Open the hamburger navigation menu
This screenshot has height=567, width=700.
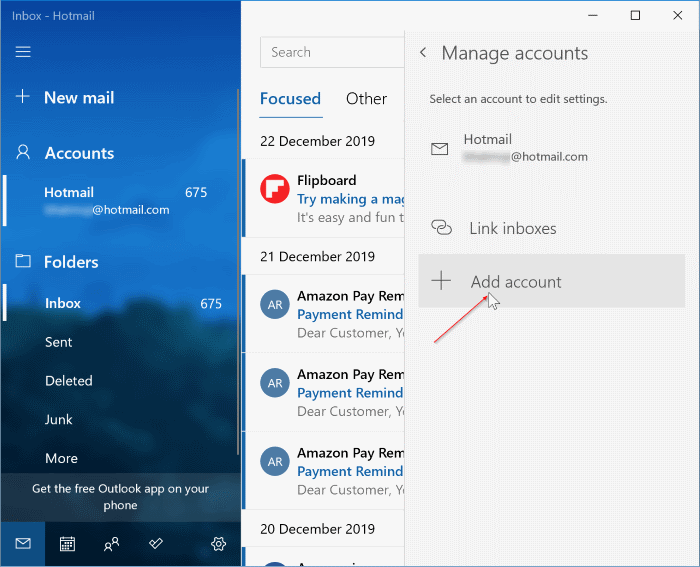23,52
